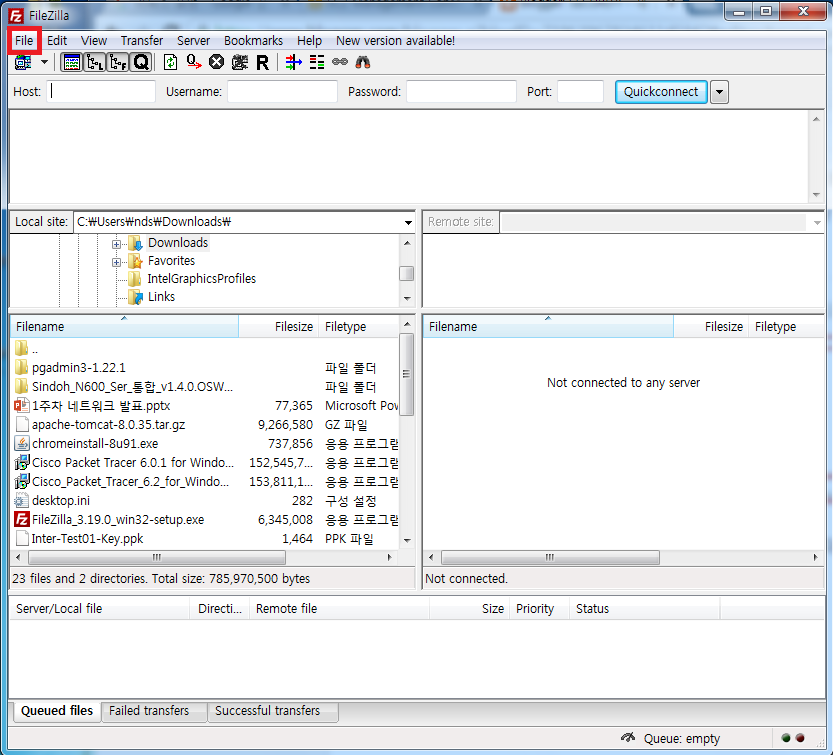The height and width of the screenshot is (755, 833).
Task: Click the reconnect to last server icon
Action: pyautogui.click(x=262, y=63)
